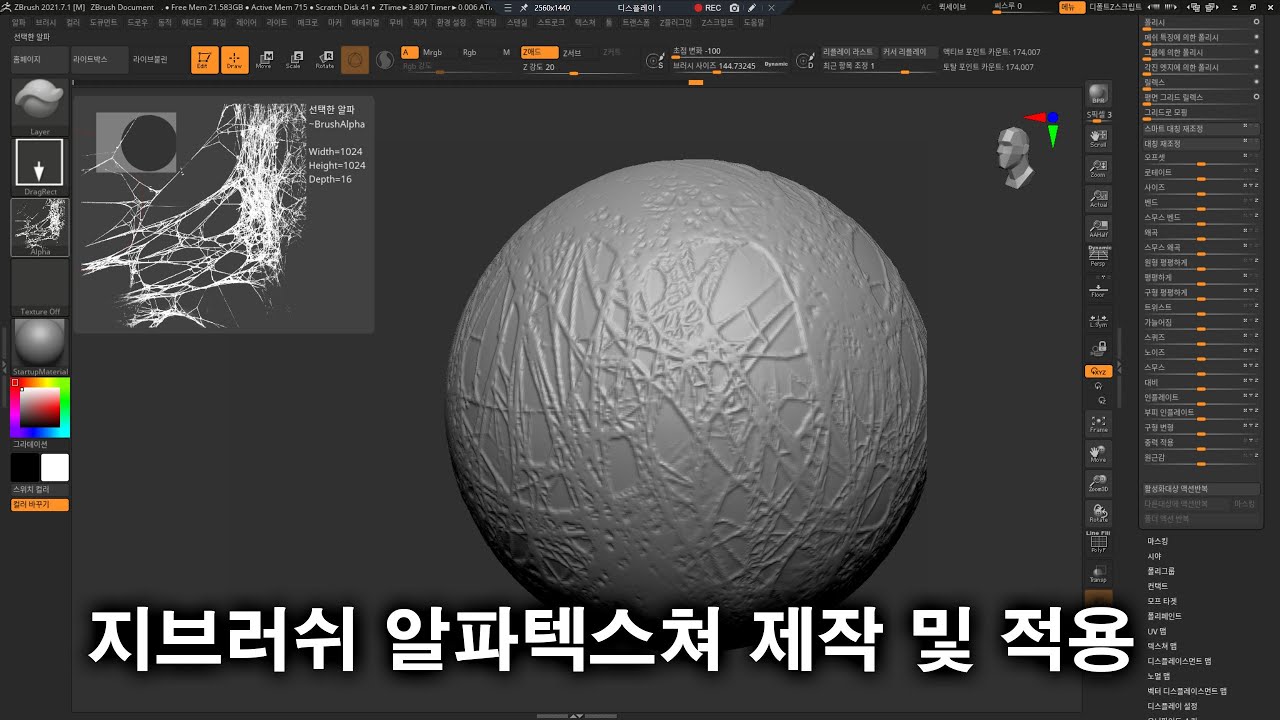
Task: Toggle XYZ rotation mode
Action: click(x=1098, y=371)
